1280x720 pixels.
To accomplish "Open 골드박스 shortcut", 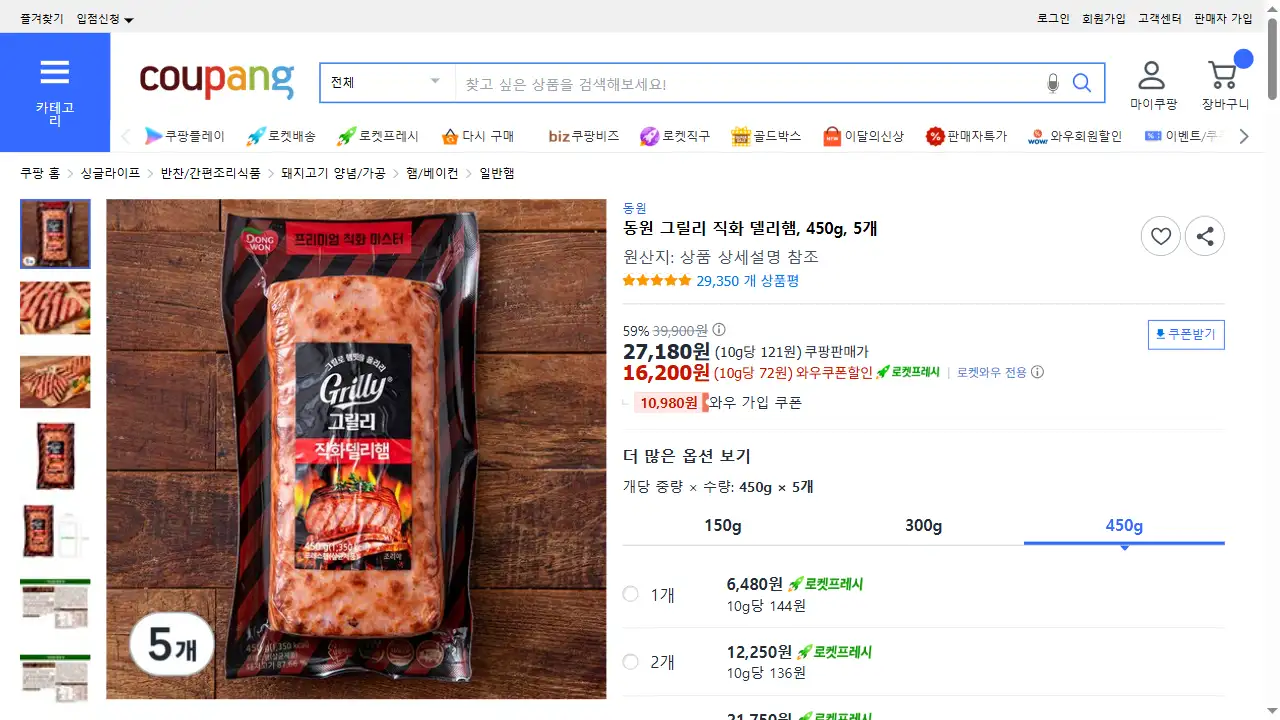I will coord(766,136).
